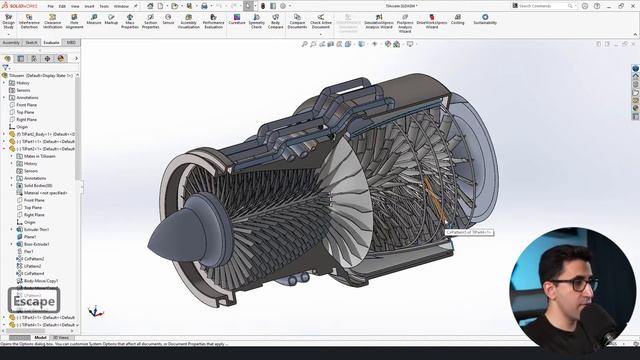640x360 pixels.
Task: Open FeatureManager Design Tree tab icon
Action: pos(7,59)
